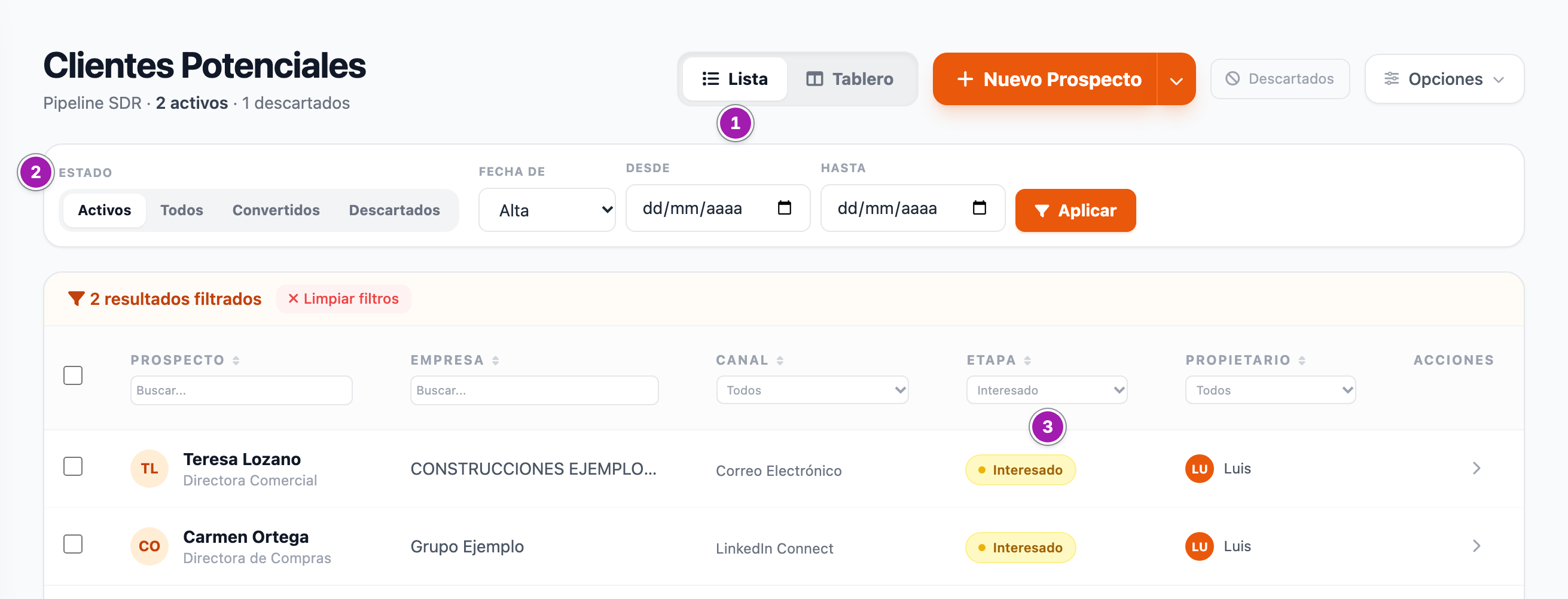The image size is (1568, 599).
Task: Select the Activos status filter
Action: click(x=104, y=210)
